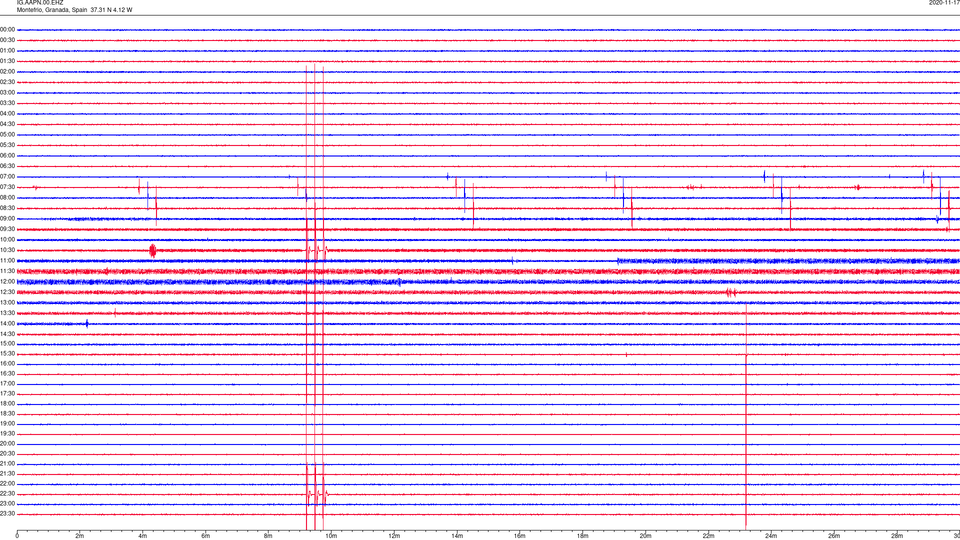
Task: Select the 07:00 trace time label
Action: pyautogui.click(x=7, y=176)
